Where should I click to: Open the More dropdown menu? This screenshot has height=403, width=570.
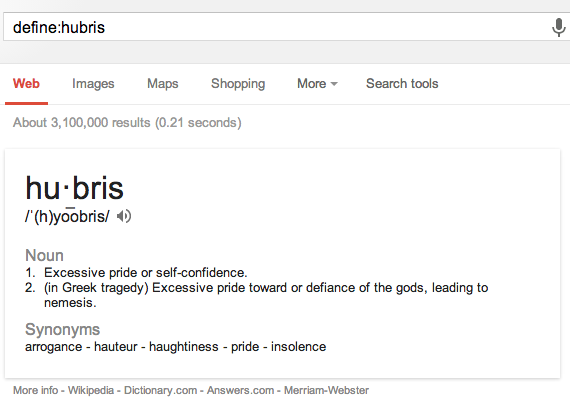[317, 84]
